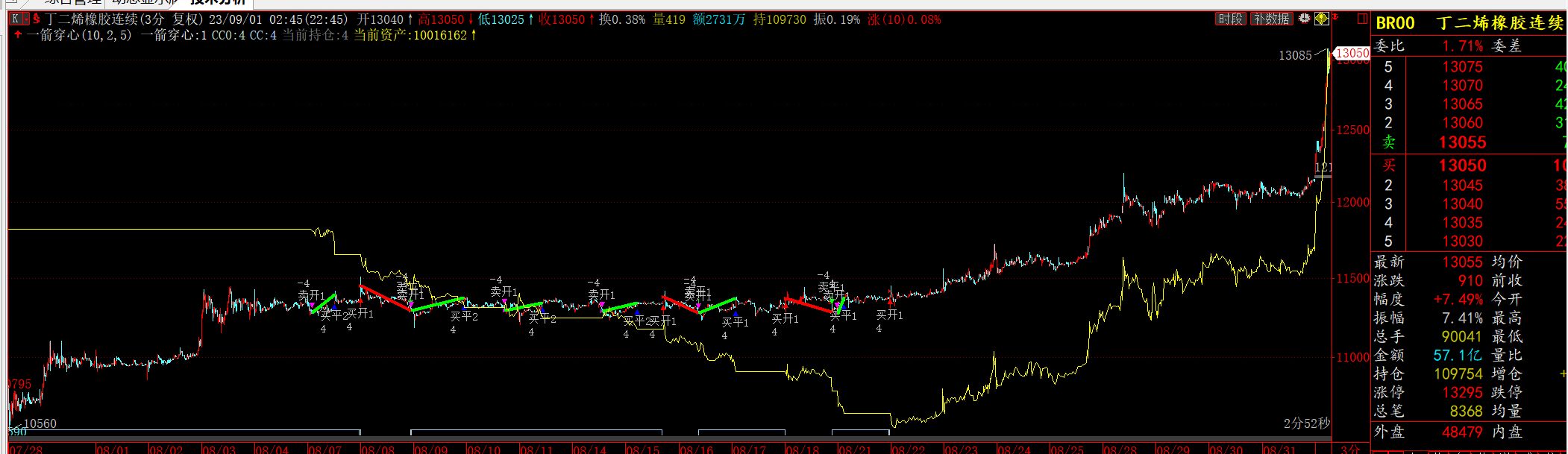Click the chart title 丁二烯橡胶连续(3分 复权)
The image size is (1568, 454).
coord(124,19)
